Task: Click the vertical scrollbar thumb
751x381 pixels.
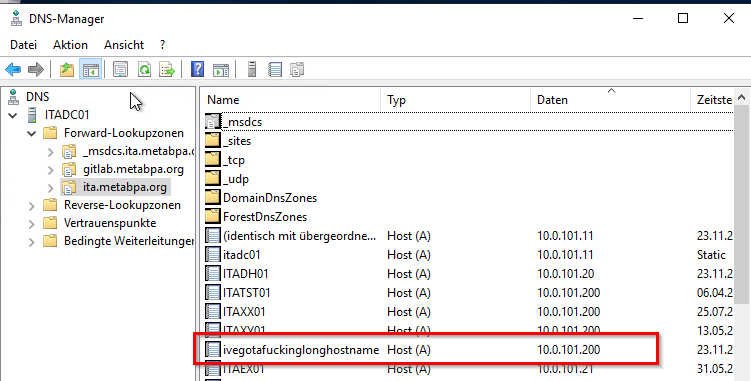Action: (742, 205)
